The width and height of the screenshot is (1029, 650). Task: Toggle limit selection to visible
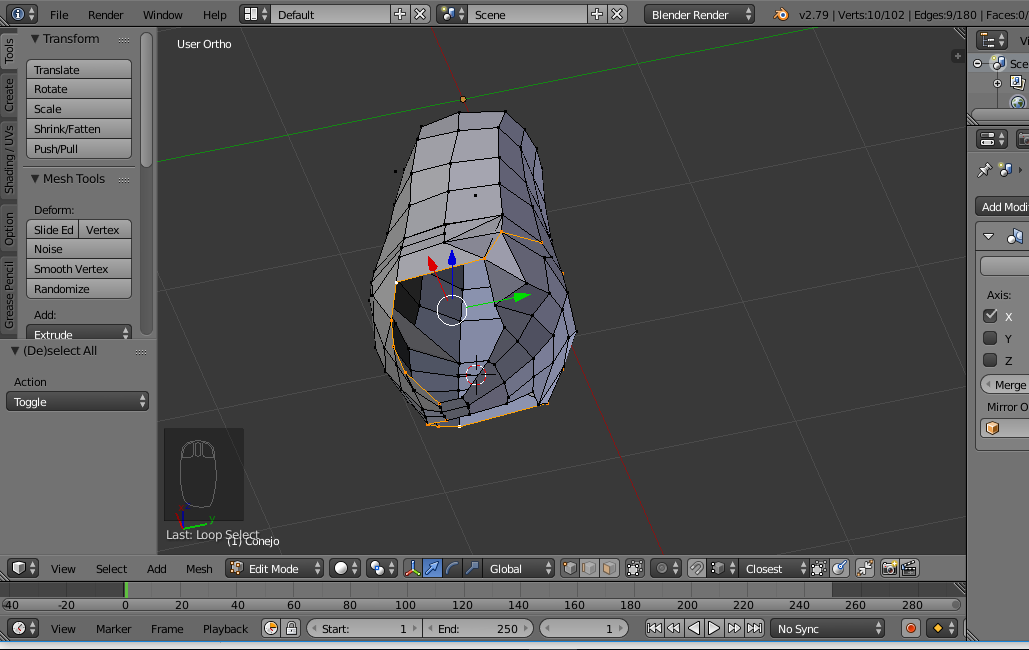[634, 568]
